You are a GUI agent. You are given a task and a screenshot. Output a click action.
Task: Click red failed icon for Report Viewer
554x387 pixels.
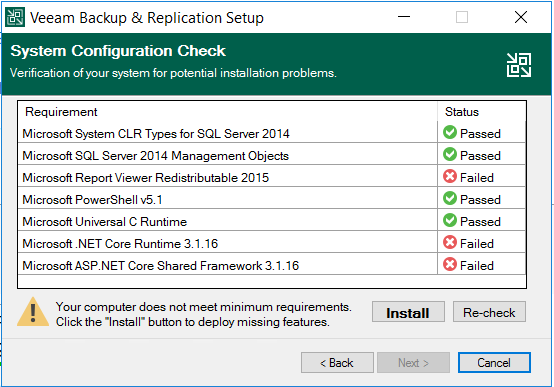pos(450,176)
